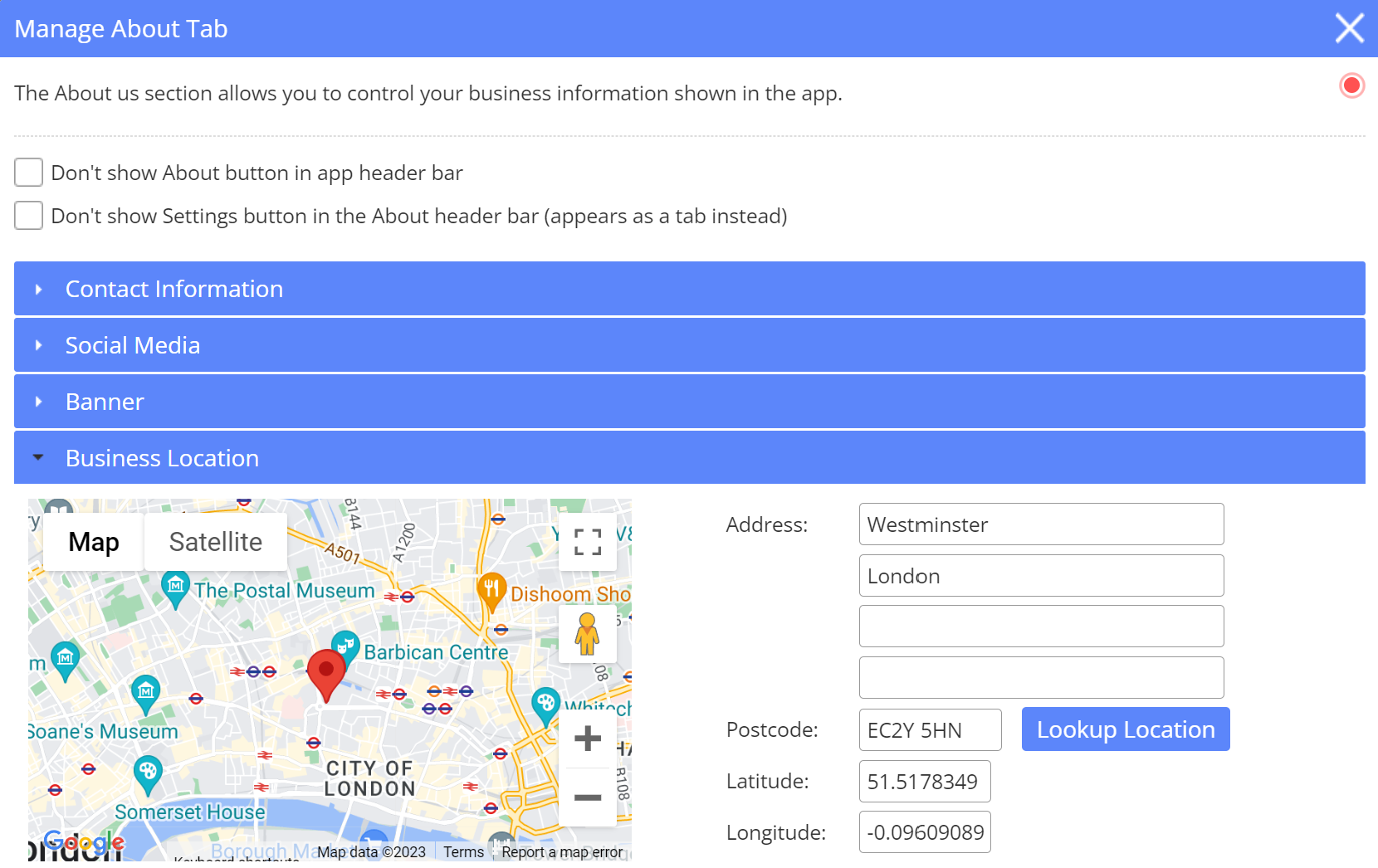
Task: Click the Street View pegman icon
Action: point(588,634)
